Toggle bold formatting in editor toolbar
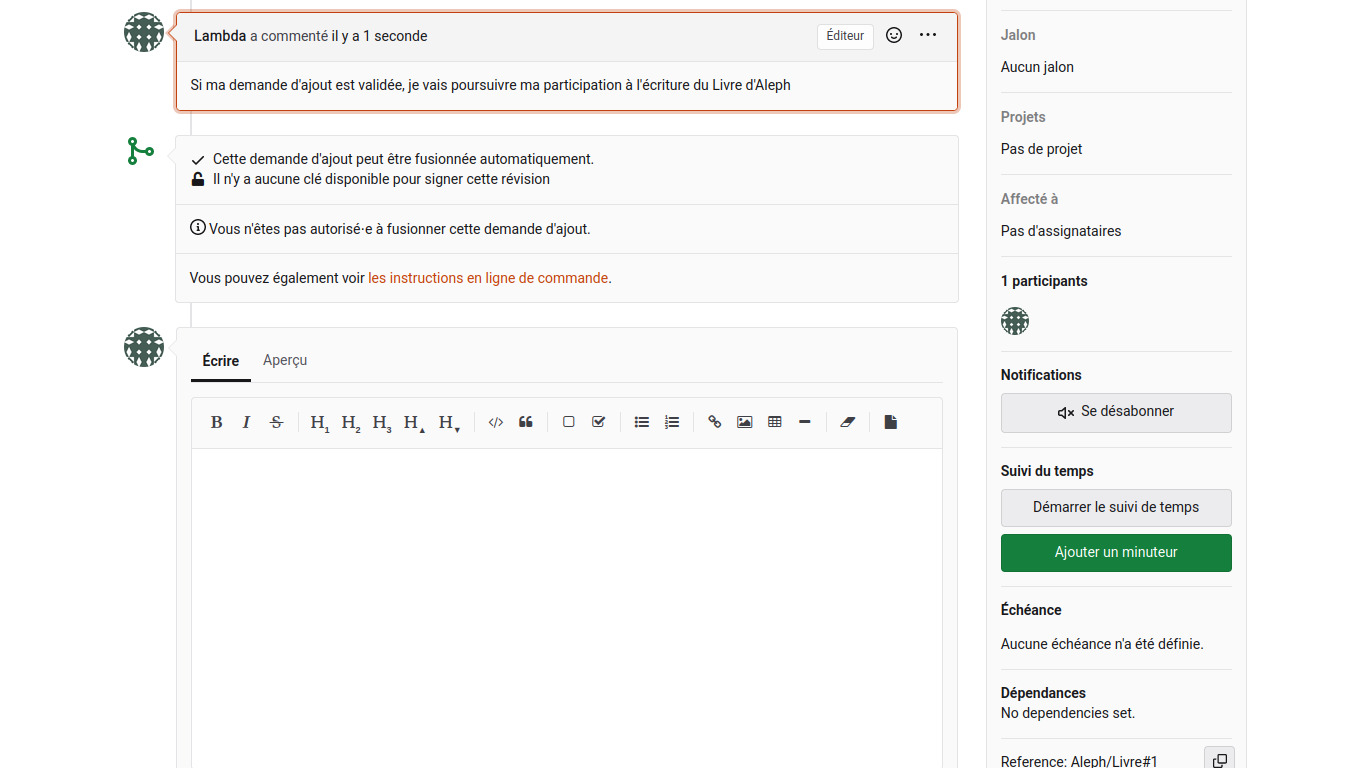Viewport: 1366px width, 768px height. (216, 422)
